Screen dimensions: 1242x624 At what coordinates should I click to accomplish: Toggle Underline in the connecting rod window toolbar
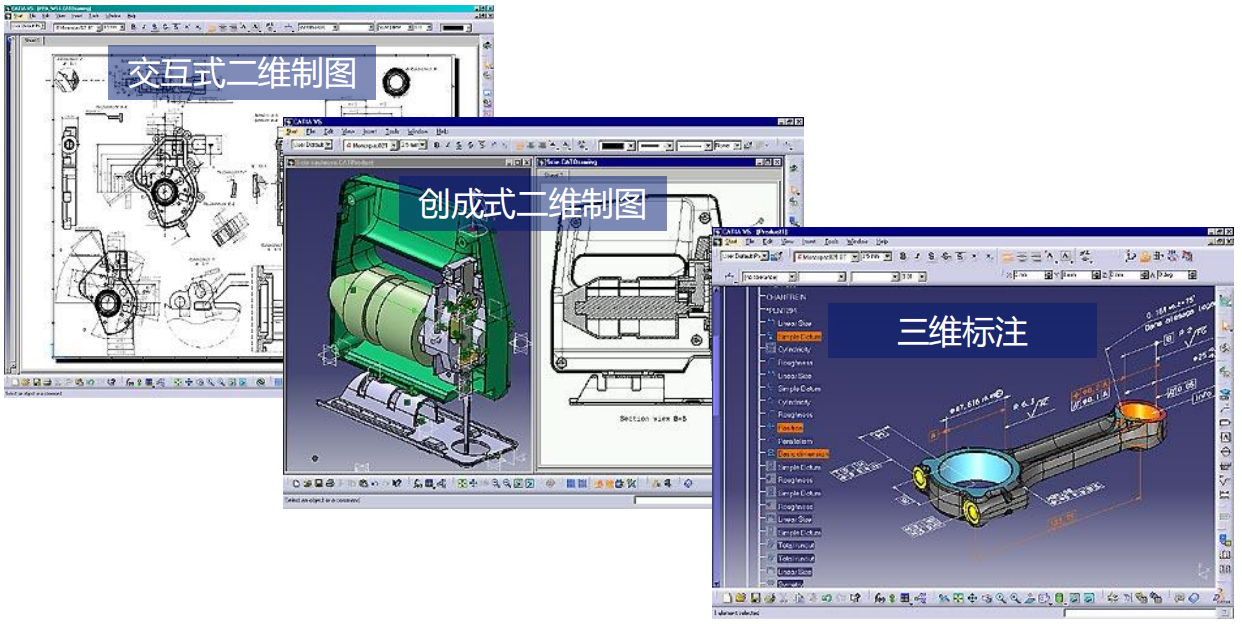[931, 256]
